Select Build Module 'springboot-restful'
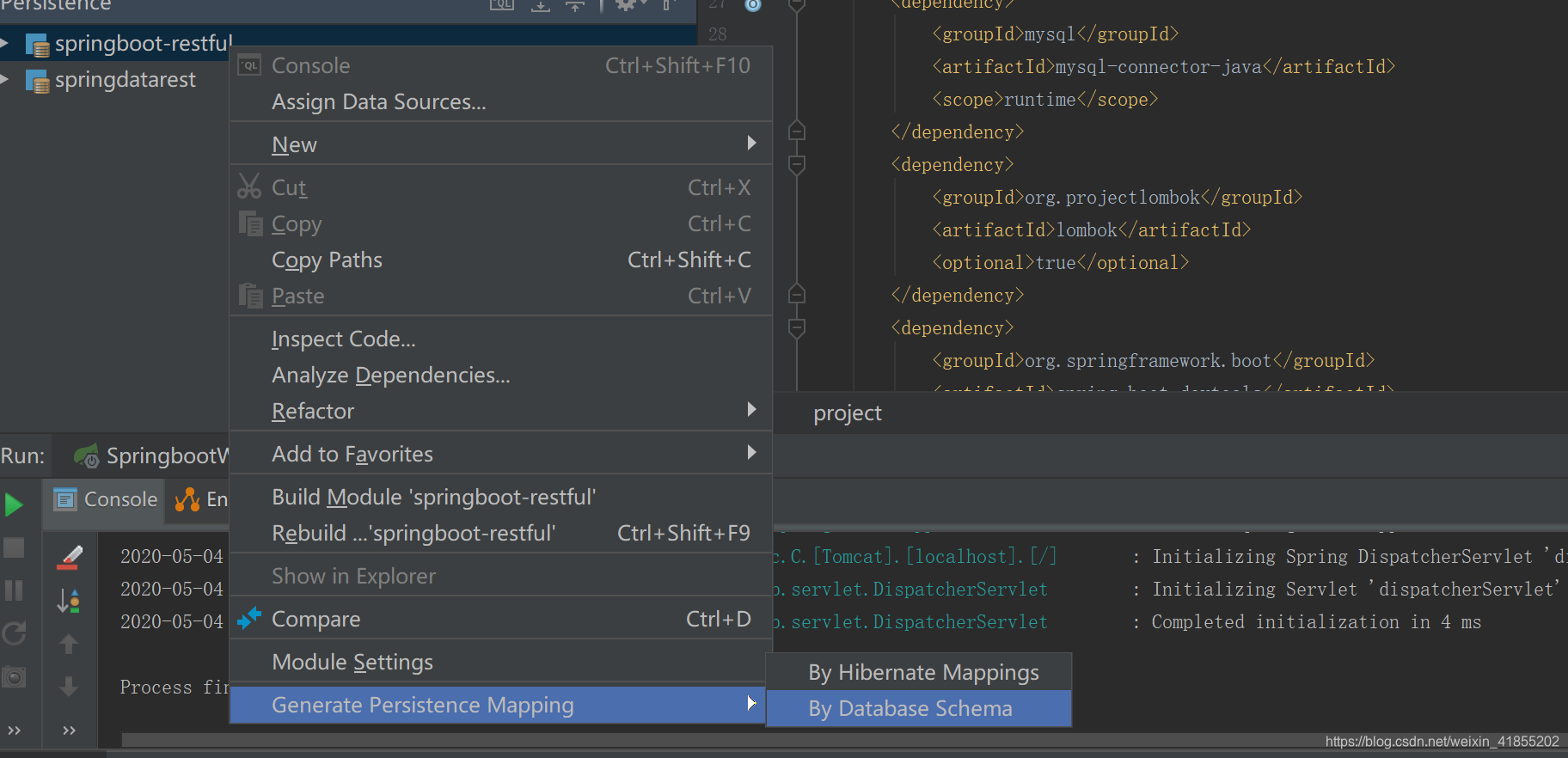 tap(500, 497)
